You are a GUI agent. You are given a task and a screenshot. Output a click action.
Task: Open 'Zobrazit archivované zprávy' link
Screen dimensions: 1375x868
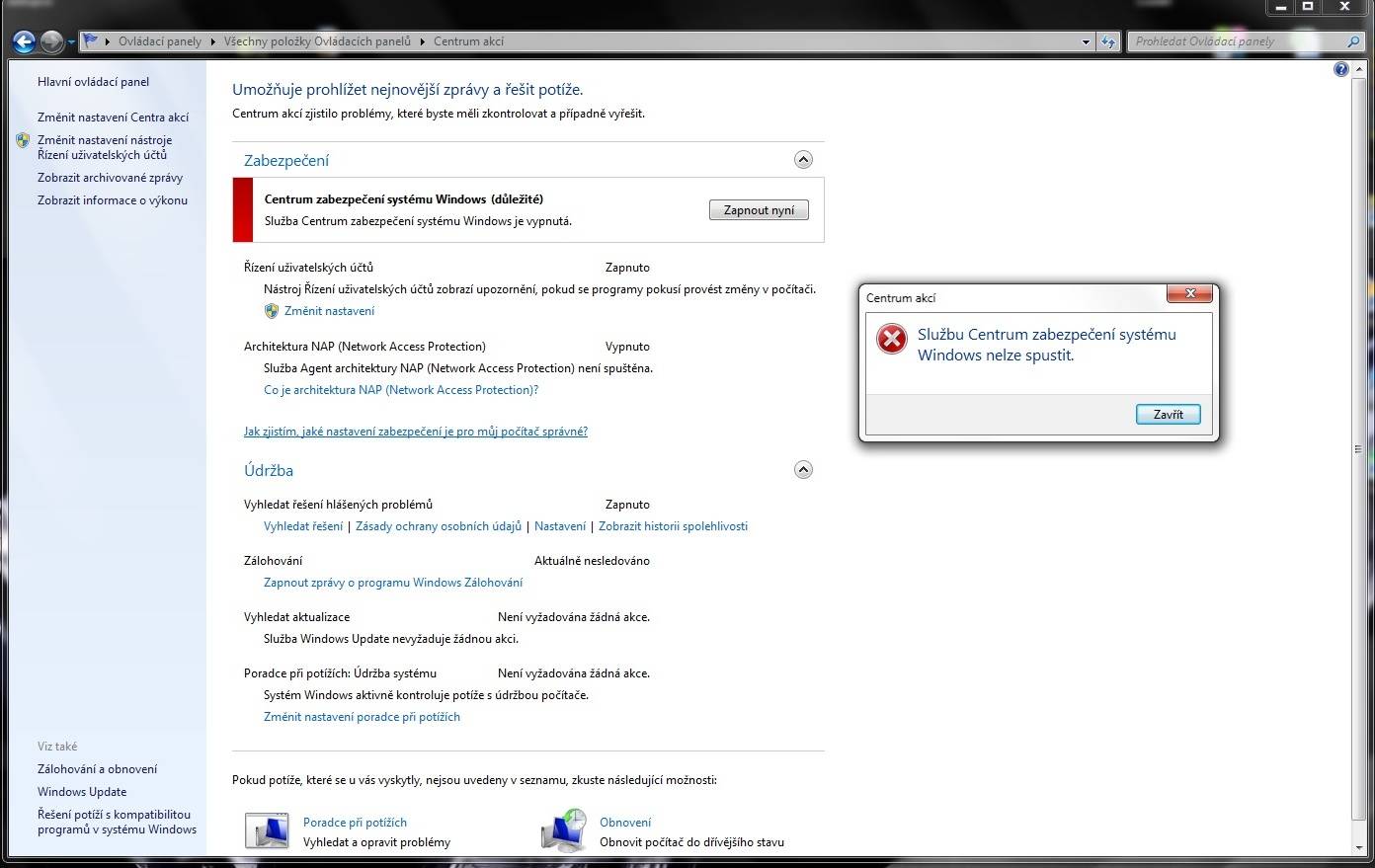[x=110, y=178]
